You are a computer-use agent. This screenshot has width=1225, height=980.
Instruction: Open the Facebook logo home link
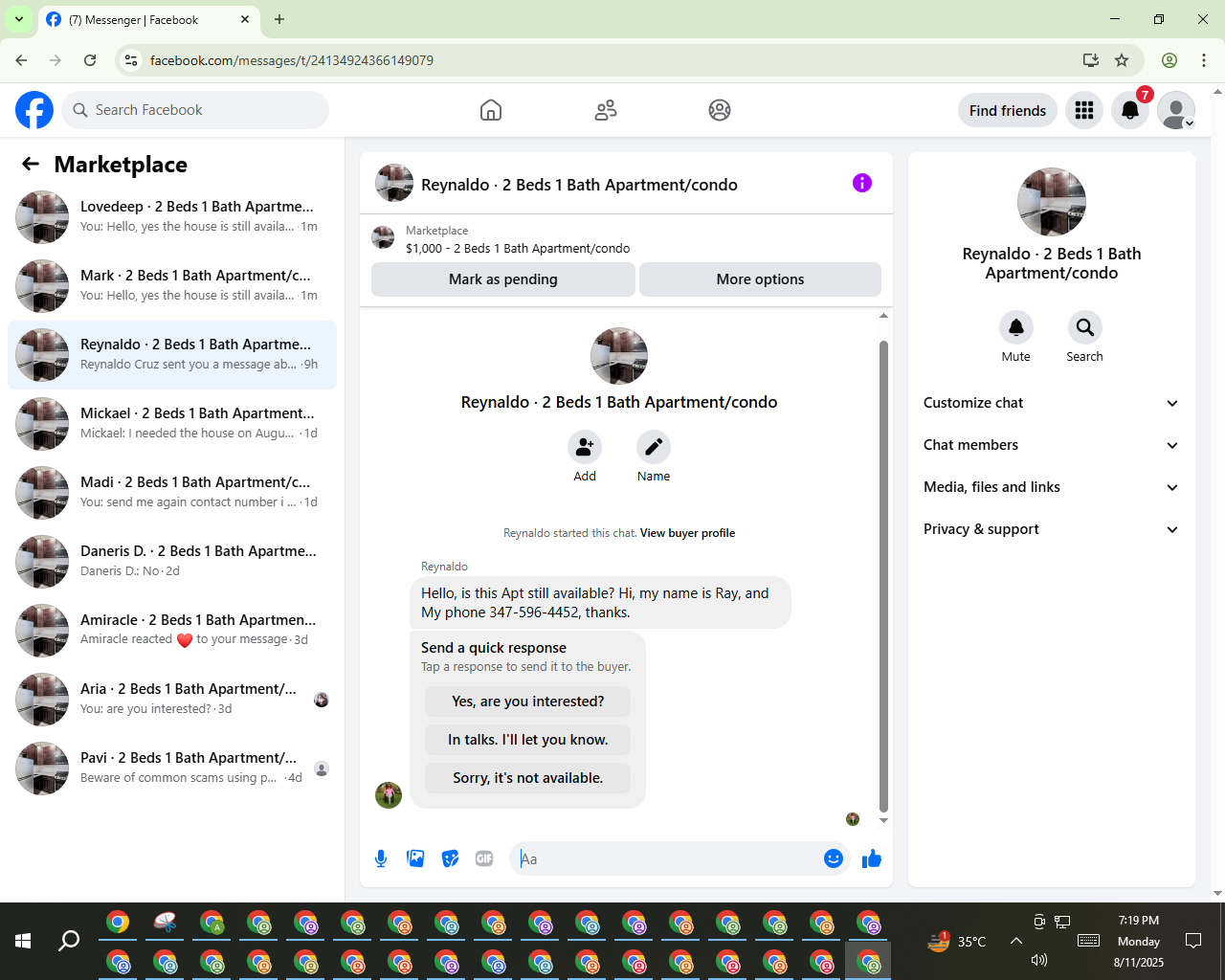[34, 110]
